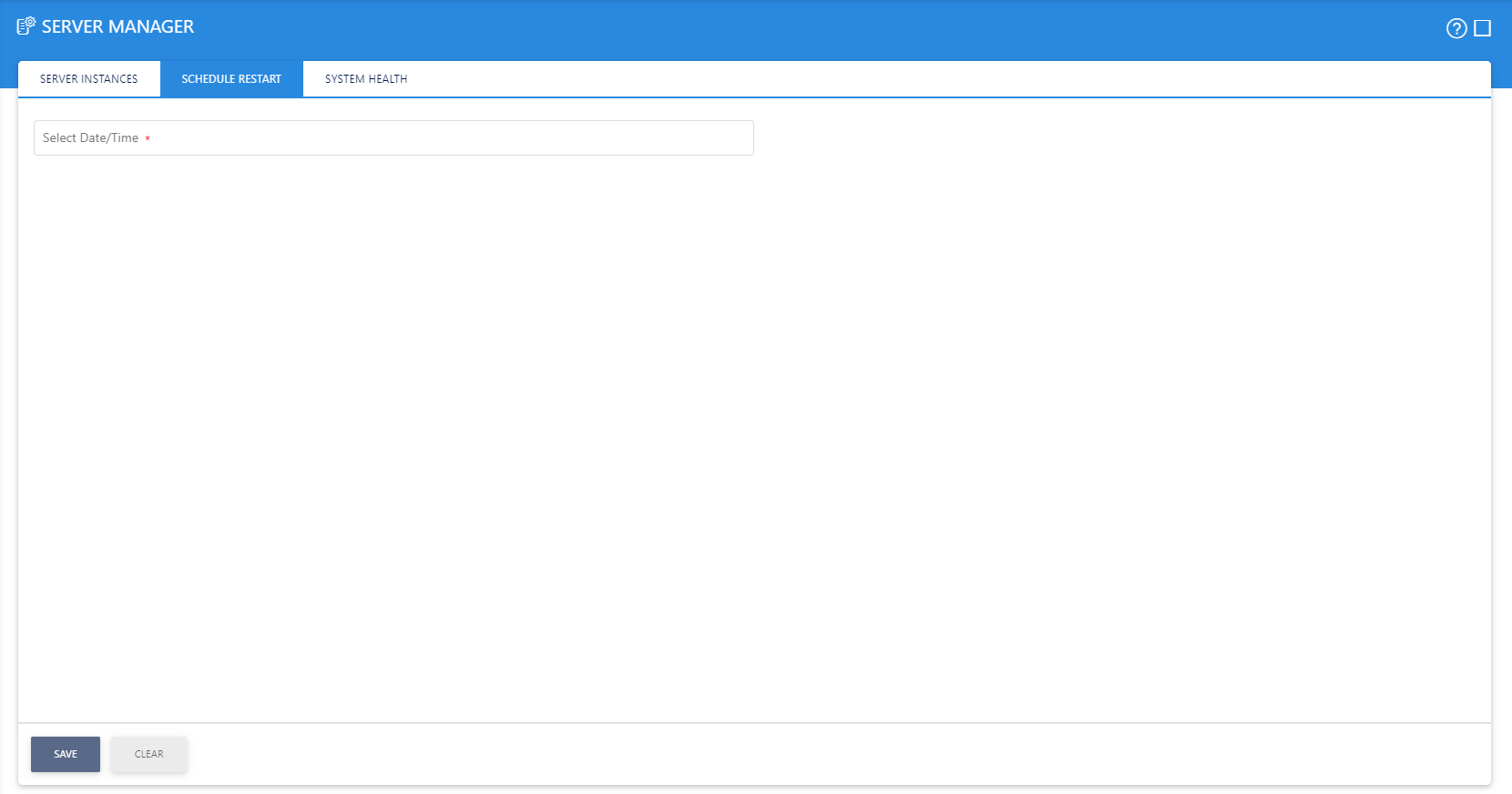Clear the scheduled restart form

[149, 754]
